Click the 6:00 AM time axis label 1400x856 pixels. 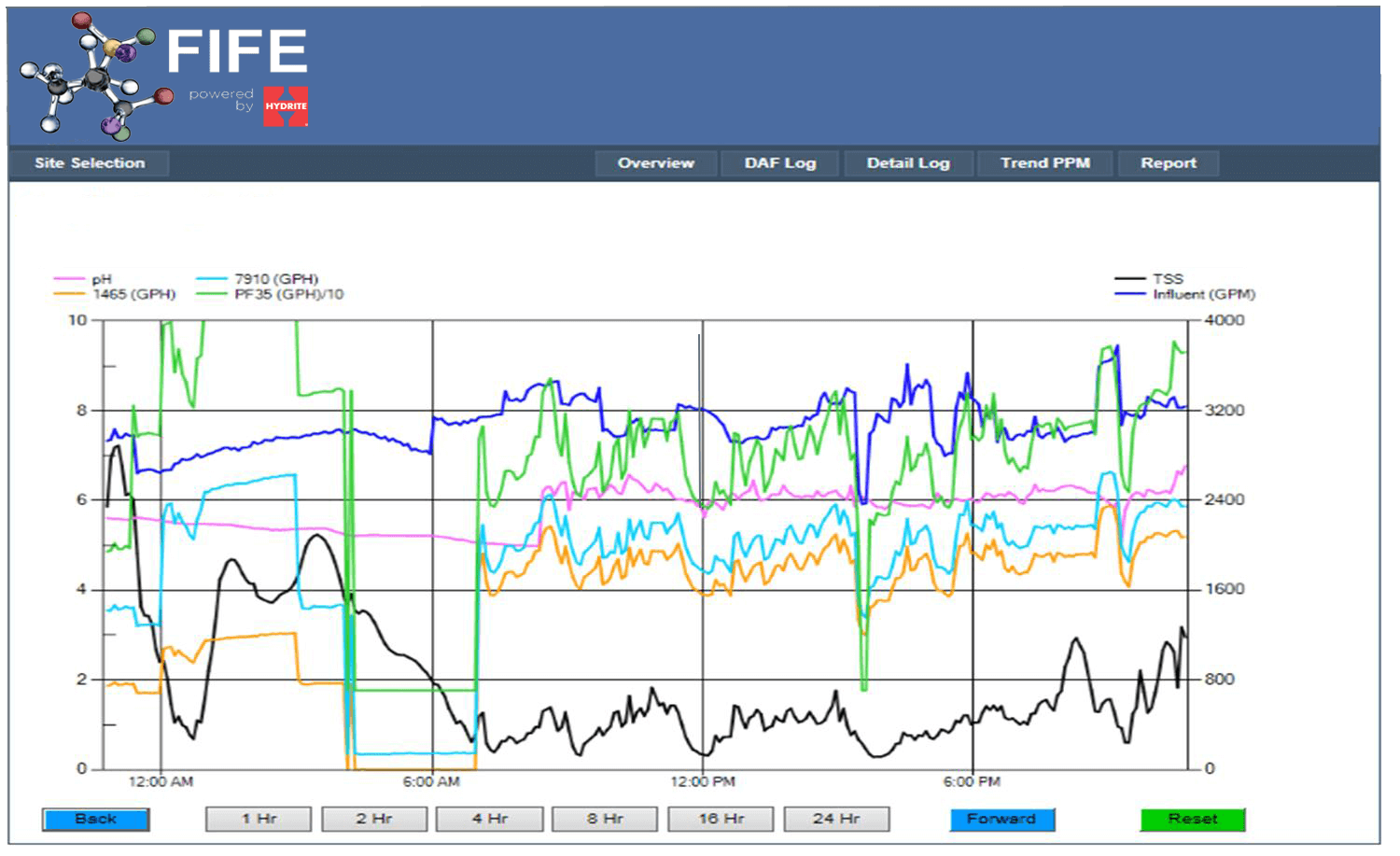click(x=431, y=781)
